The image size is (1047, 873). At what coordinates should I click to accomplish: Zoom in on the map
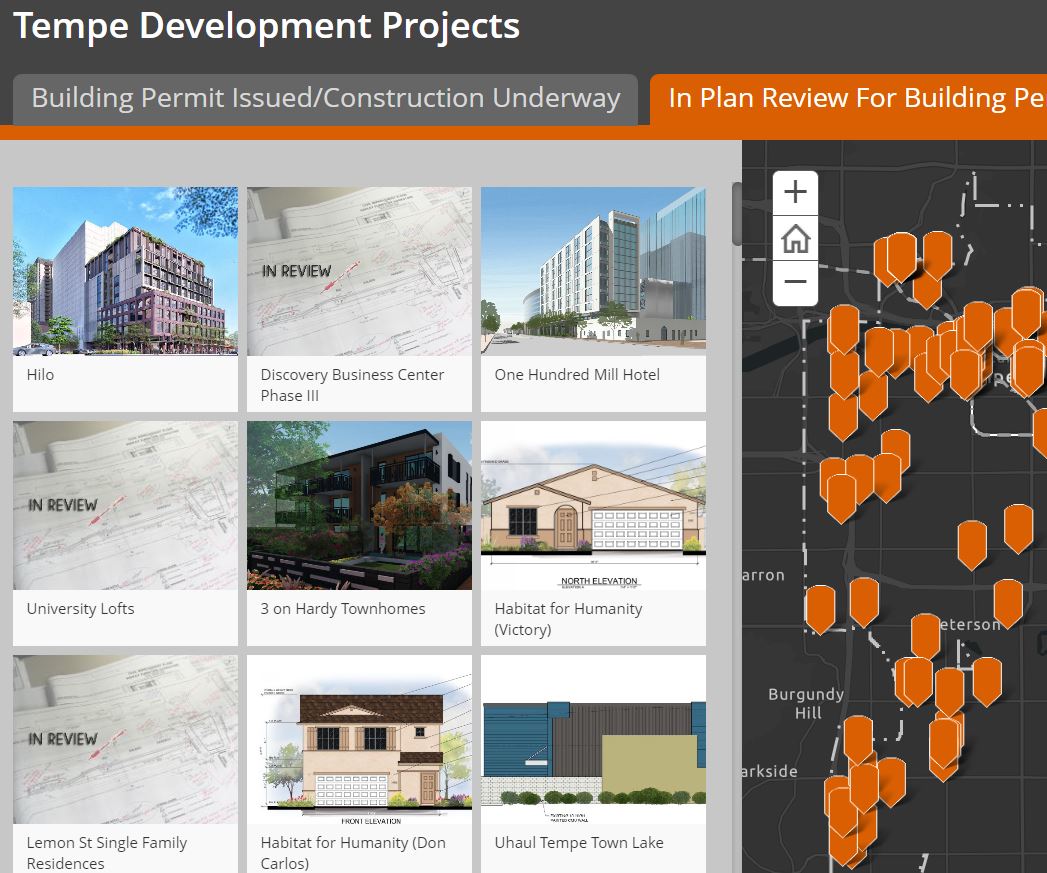[795, 192]
